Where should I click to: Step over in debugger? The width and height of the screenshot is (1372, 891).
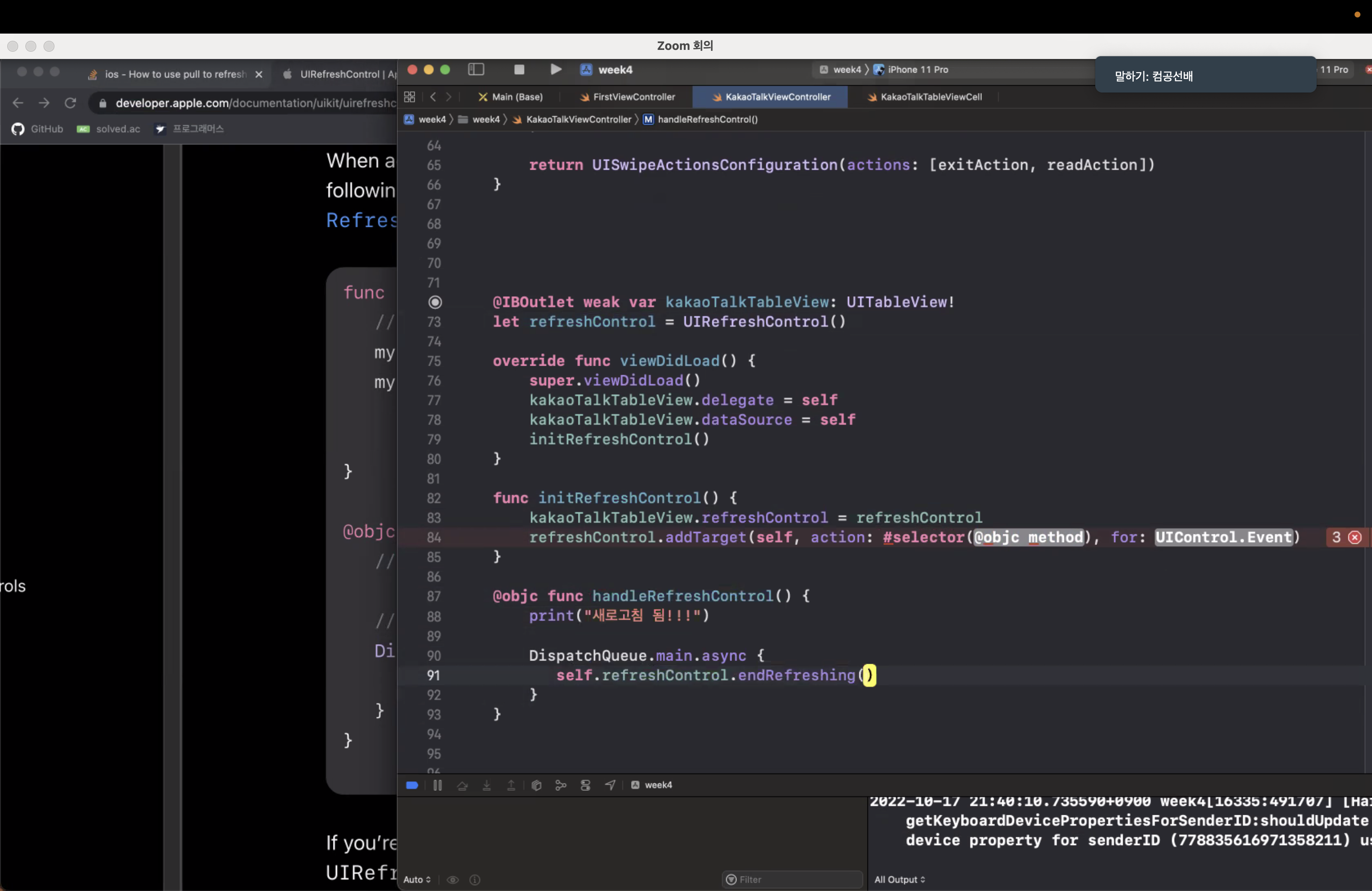pos(462,785)
